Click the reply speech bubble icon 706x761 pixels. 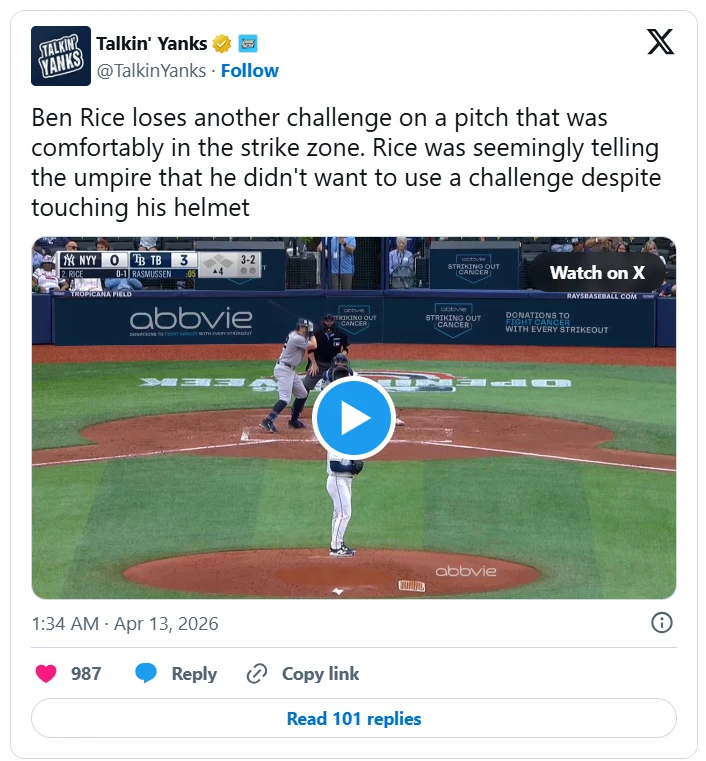coord(146,674)
